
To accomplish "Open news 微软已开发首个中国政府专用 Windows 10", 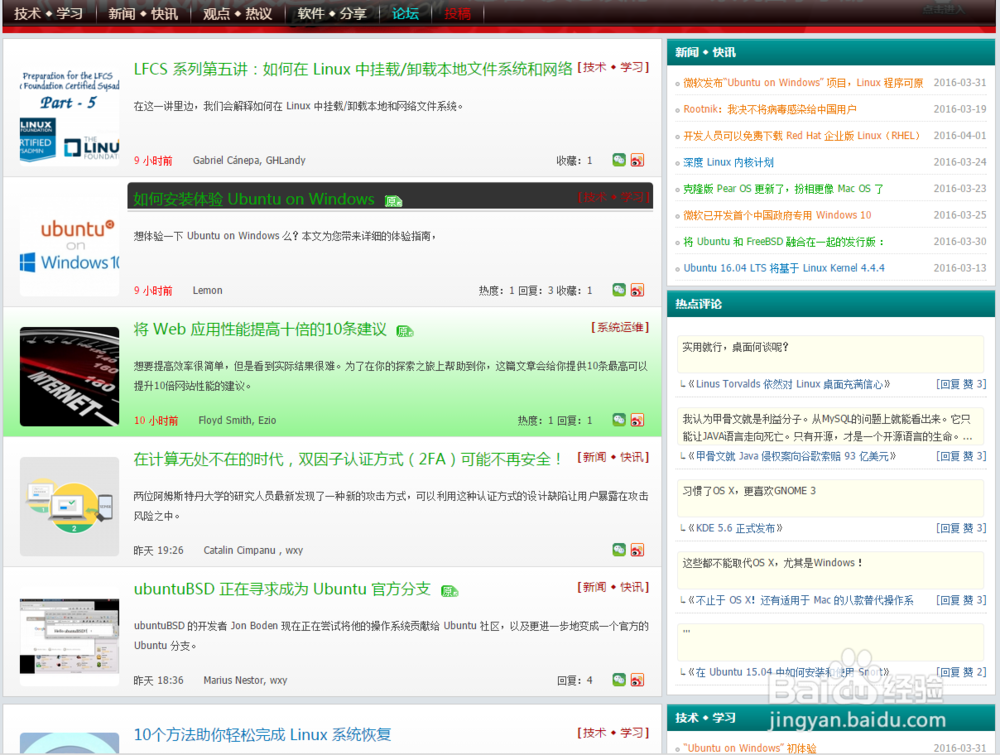I will (x=777, y=215).
